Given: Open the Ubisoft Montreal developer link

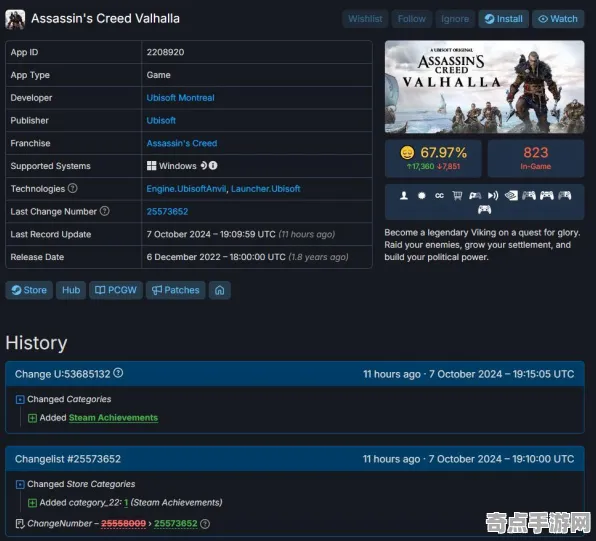Looking at the screenshot, I should 181,98.
